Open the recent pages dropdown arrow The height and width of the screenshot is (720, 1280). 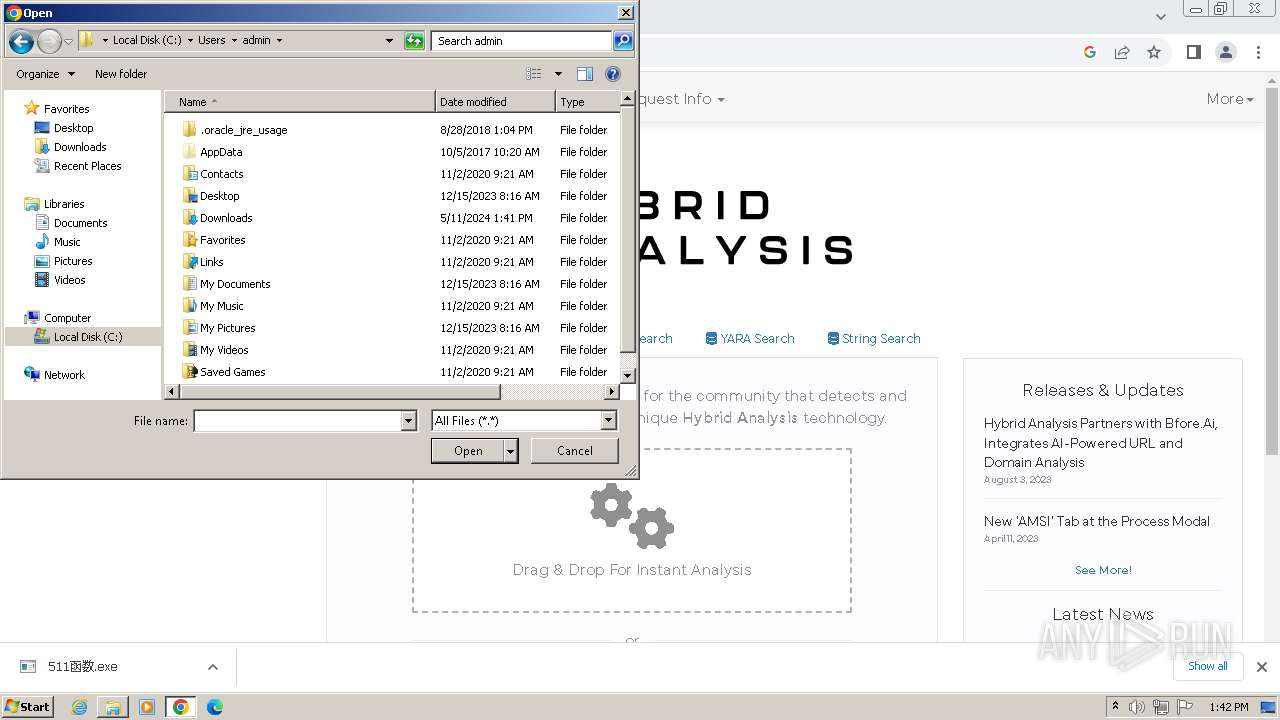point(68,42)
